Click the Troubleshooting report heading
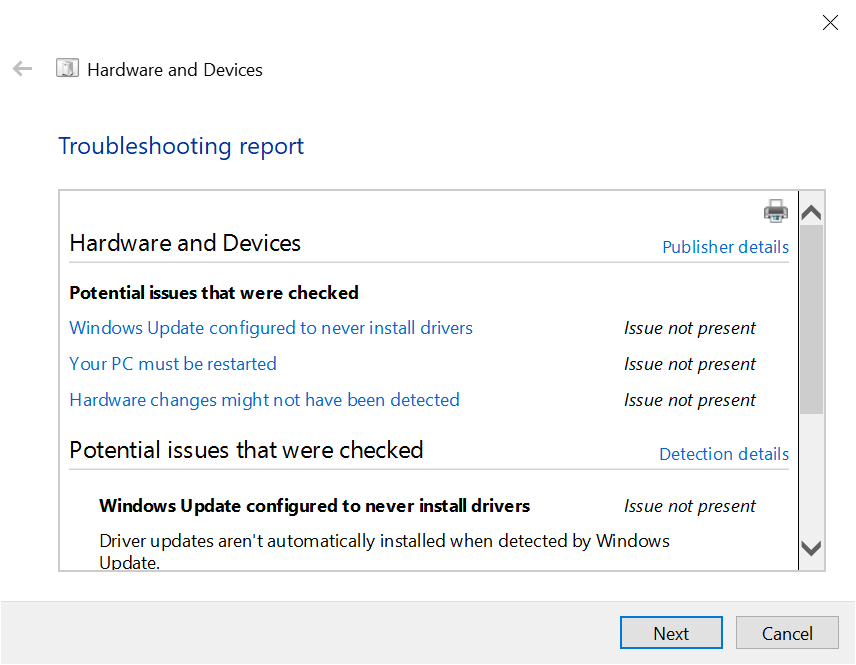 (x=181, y=146)
